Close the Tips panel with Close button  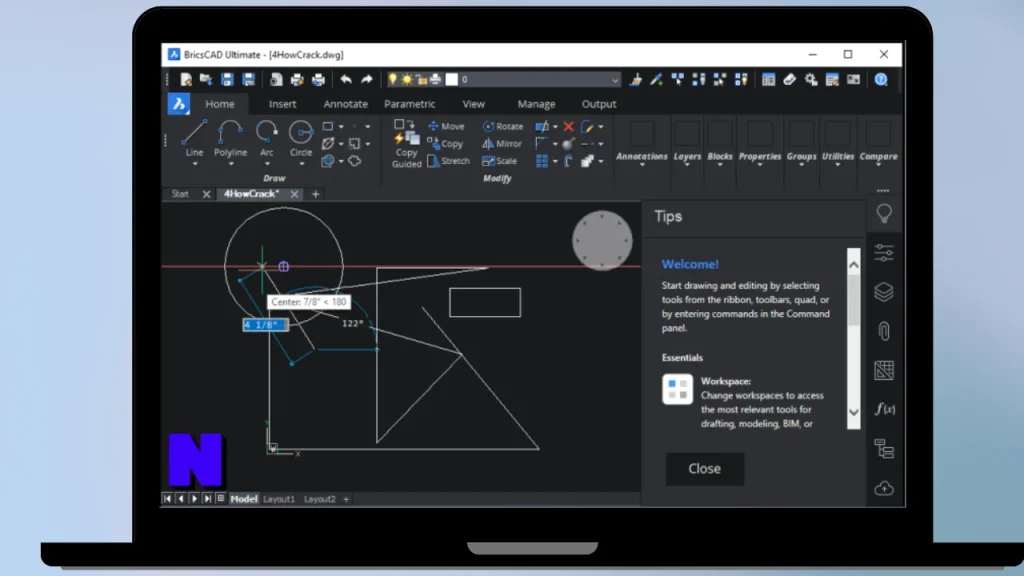pos(705,469)
